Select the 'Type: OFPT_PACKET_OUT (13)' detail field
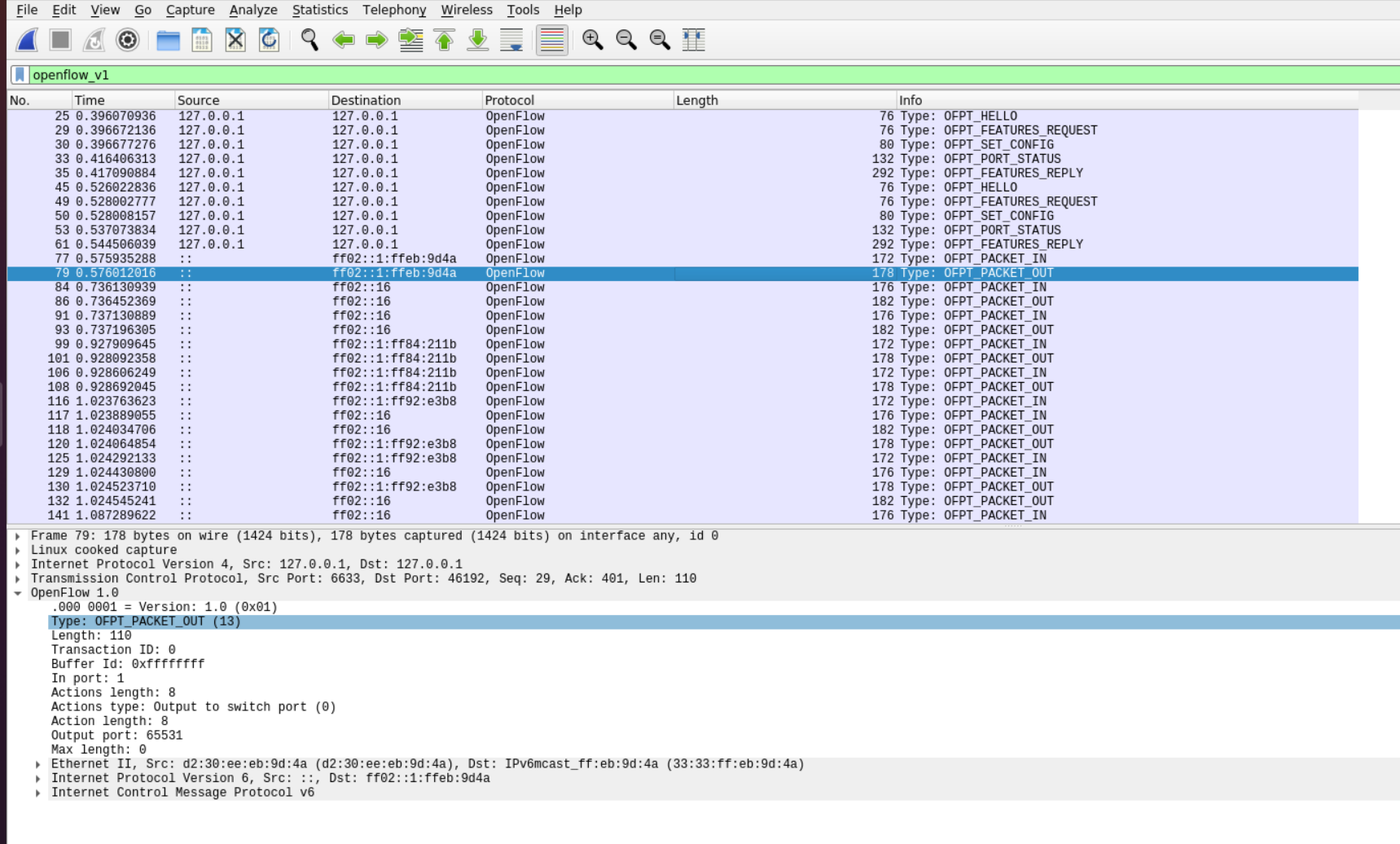 click(x=723, y=622)
